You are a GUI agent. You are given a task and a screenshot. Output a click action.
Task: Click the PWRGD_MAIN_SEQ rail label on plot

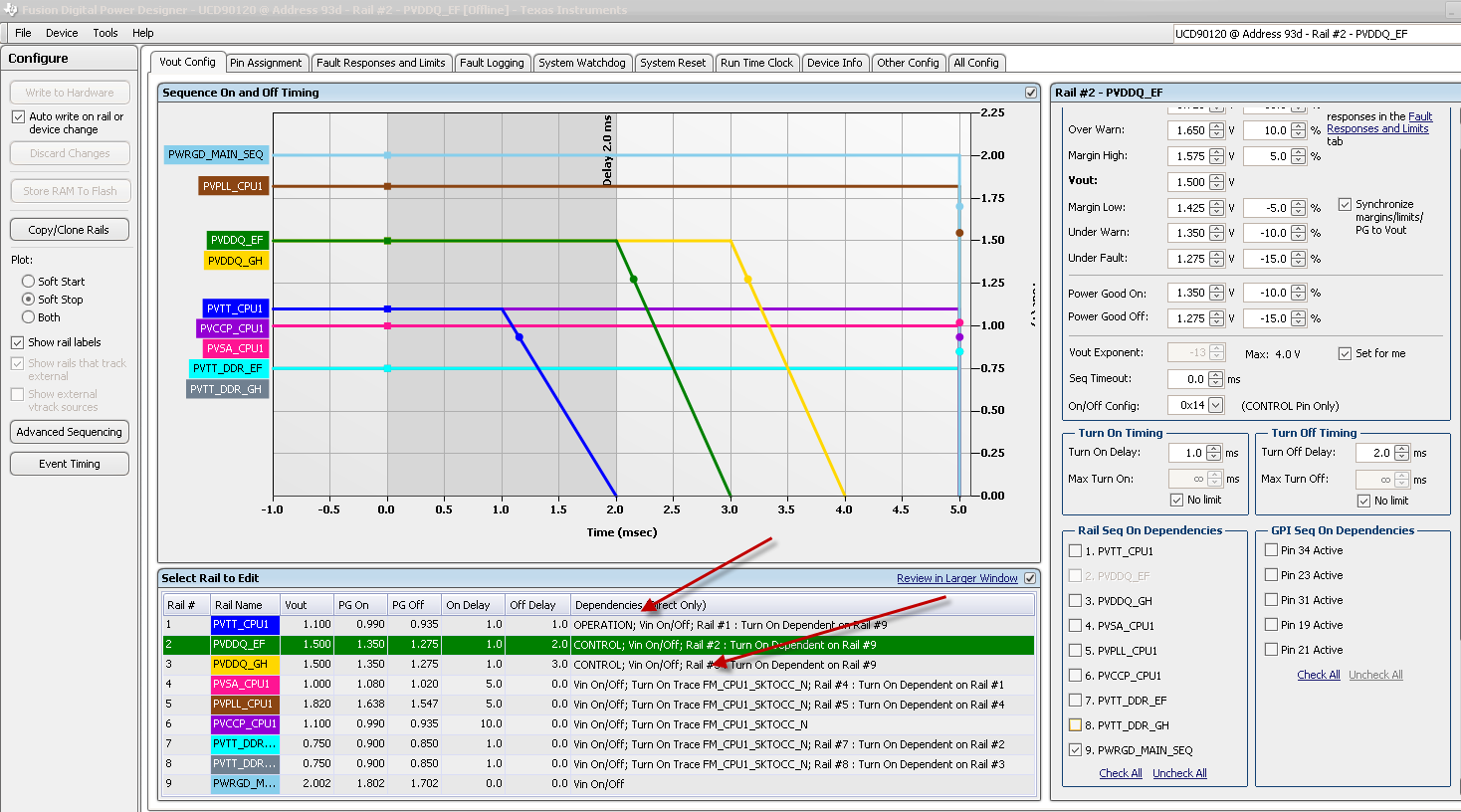216,154
